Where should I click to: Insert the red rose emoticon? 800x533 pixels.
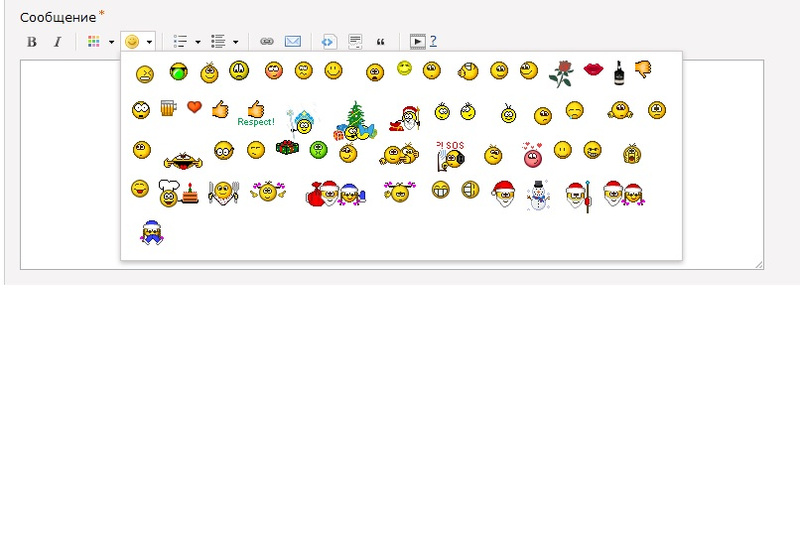pyautogui.click(x=561, y=74)
